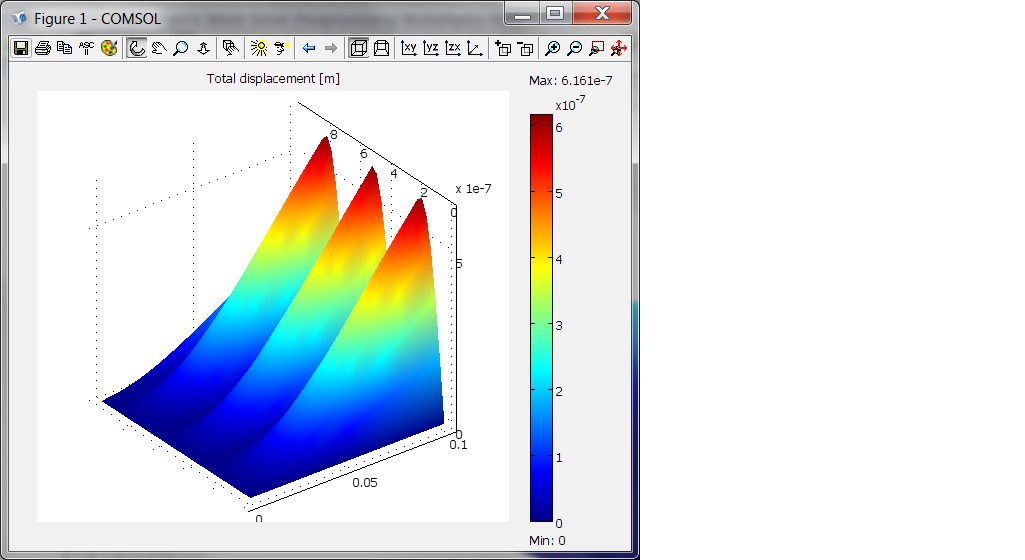Image resolution: width=1025 pixels, height=560 pixels.
Task: Click the 0.1 axis tick label
Action: click(458, 444)
